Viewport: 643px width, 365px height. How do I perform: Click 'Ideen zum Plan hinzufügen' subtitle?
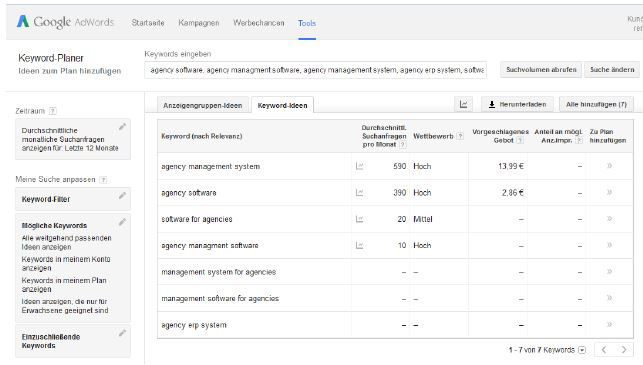pos(70,71)
